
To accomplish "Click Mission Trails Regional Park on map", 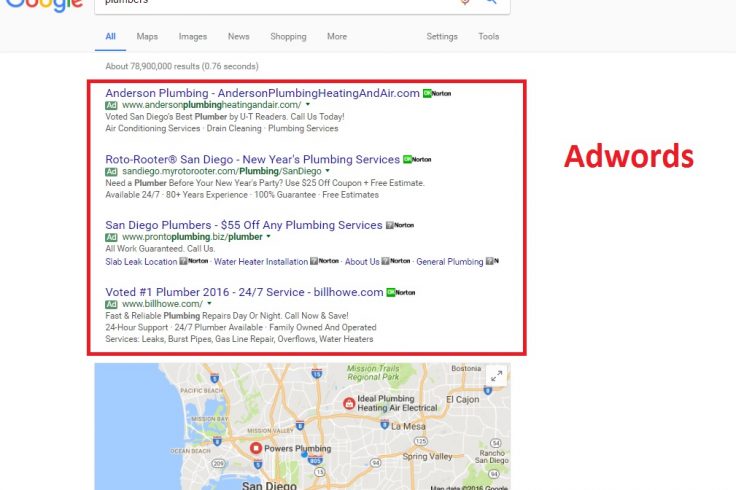I will coord(373,373).
